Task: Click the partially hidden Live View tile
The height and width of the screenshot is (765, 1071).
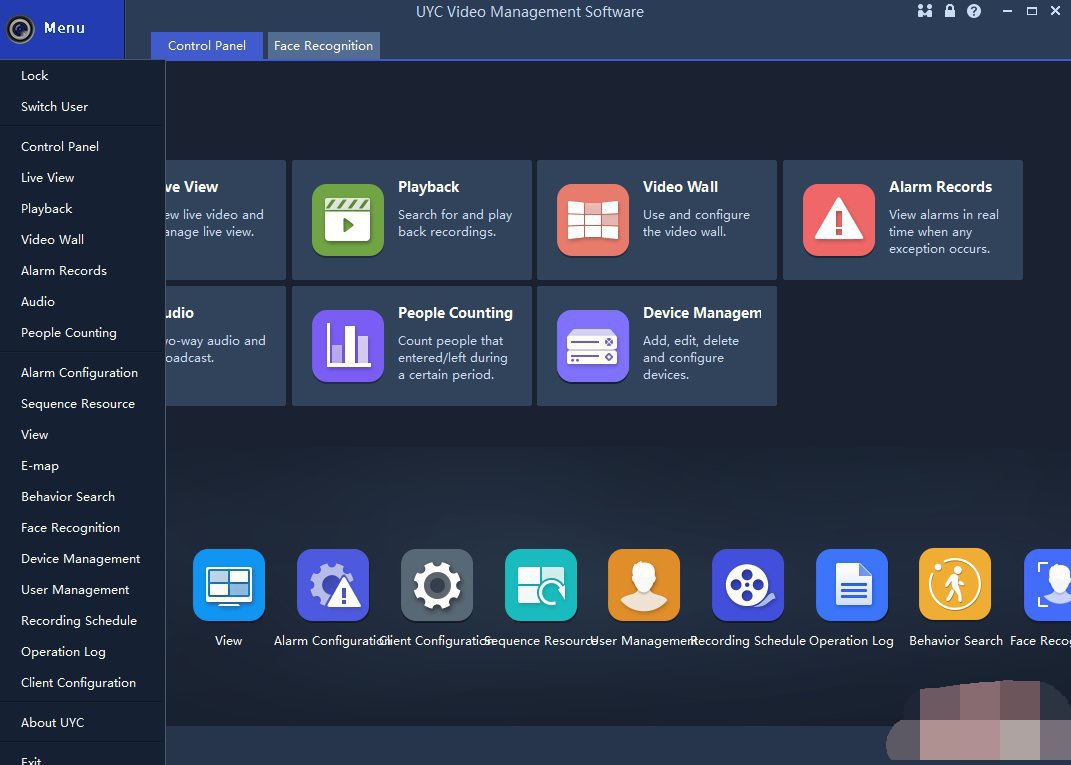Action: (225, 220)
